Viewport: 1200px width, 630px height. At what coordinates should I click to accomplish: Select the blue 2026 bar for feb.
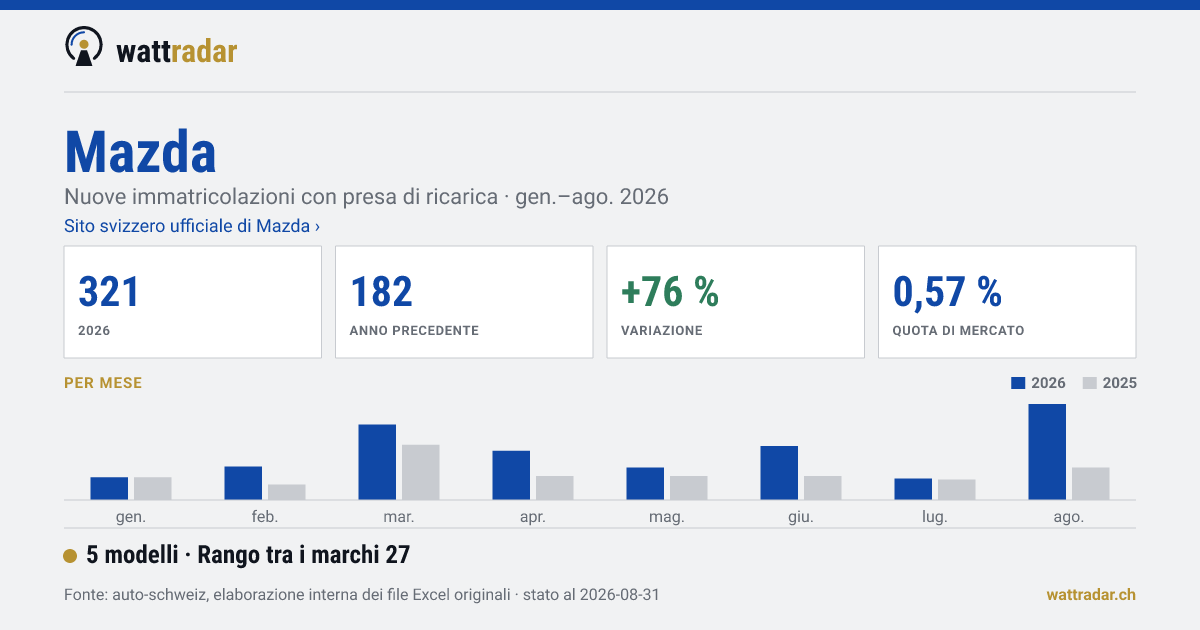point(243,483)
